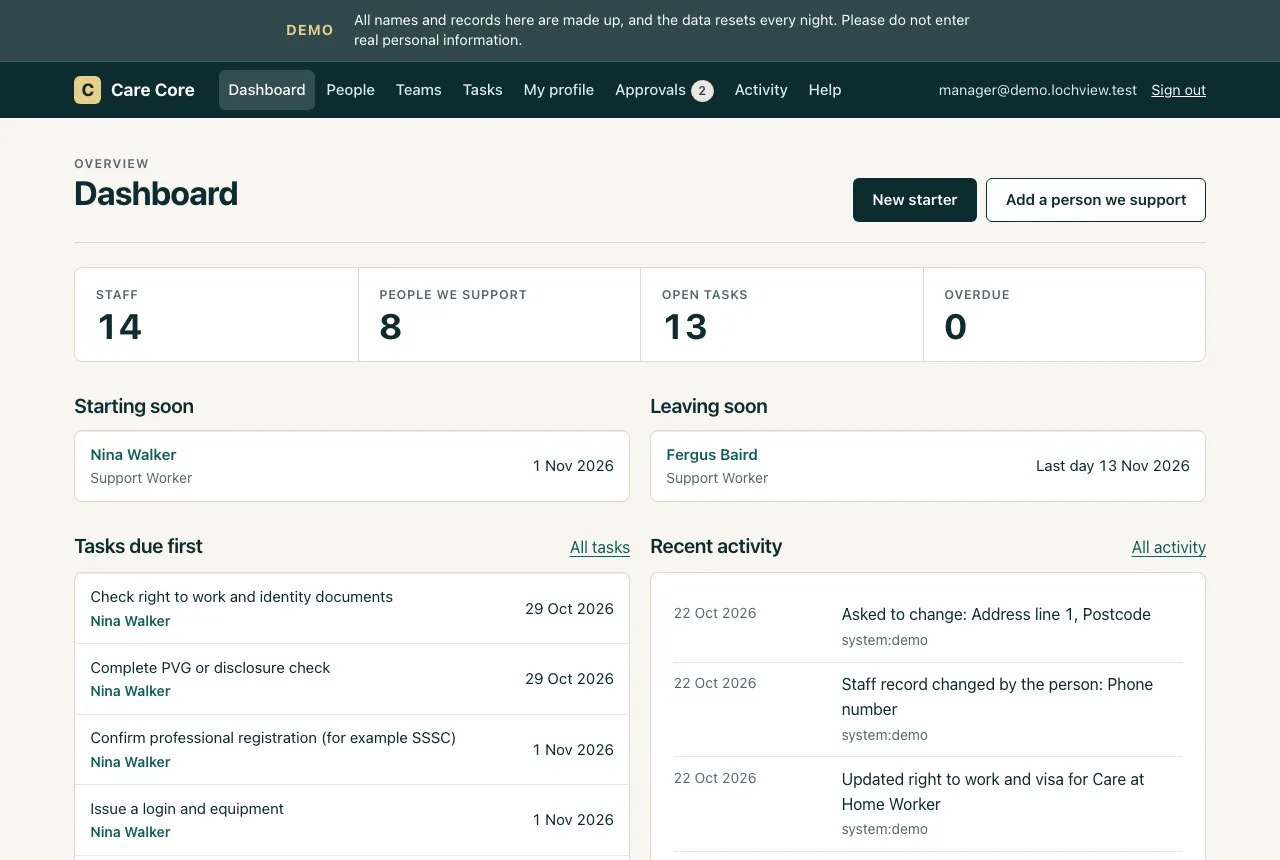This screenshot has height=860, width=1280.
Task: Open the Teams section
Action: click(418, 90)
